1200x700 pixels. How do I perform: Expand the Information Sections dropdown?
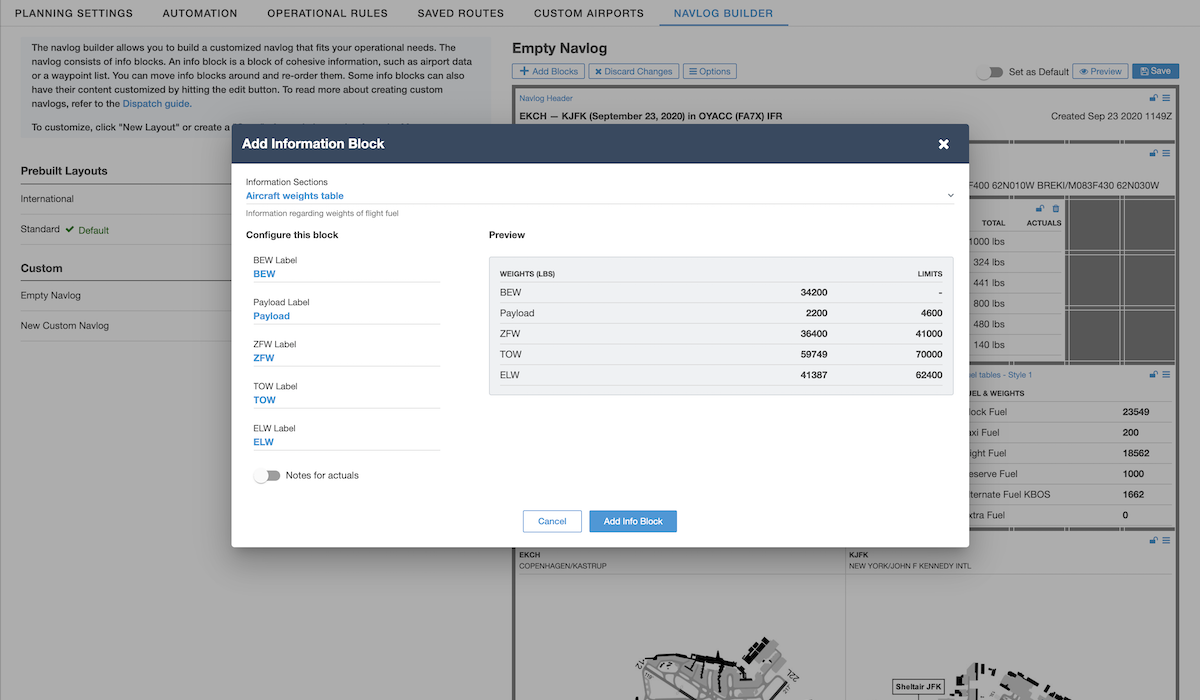click(600, 196)
